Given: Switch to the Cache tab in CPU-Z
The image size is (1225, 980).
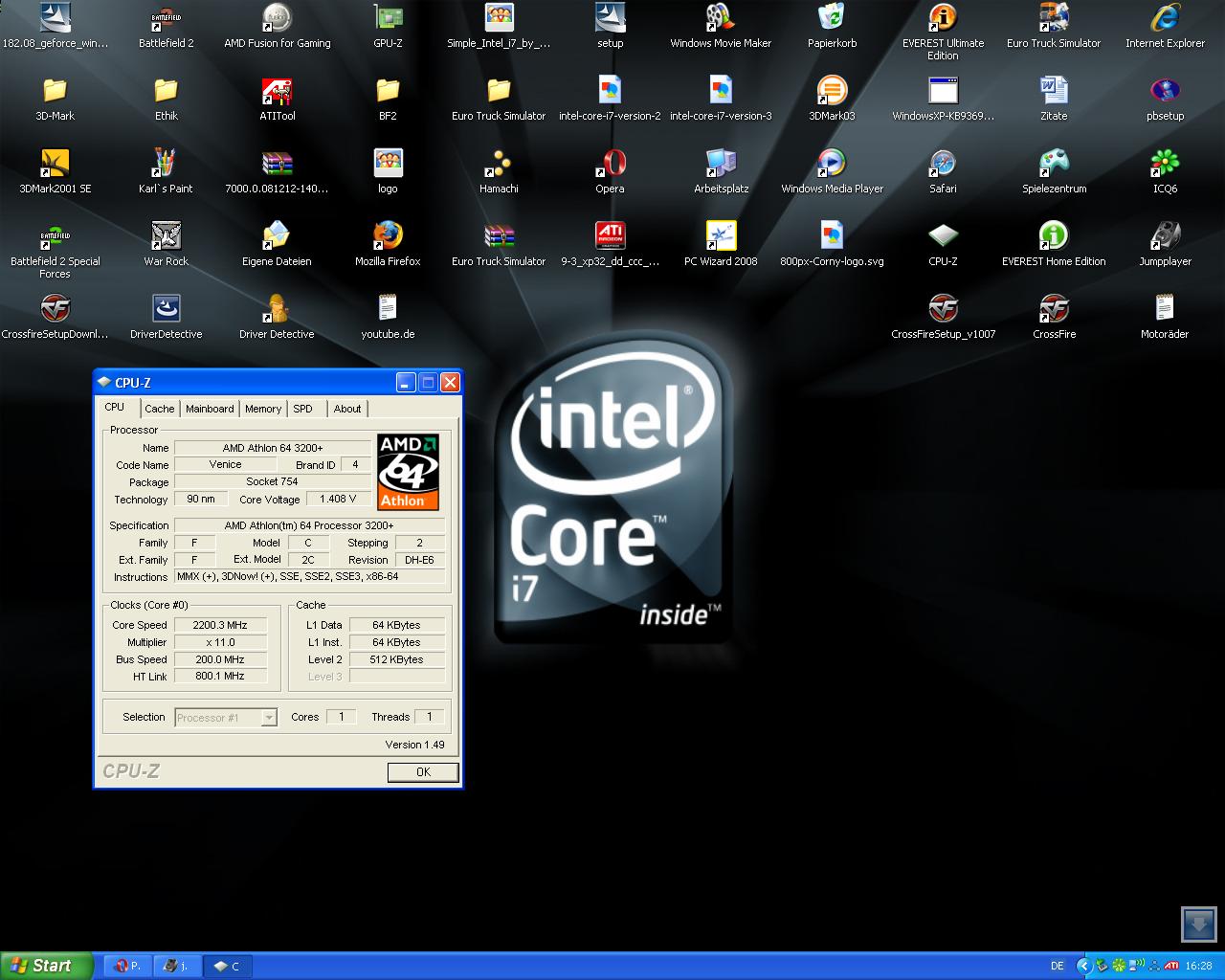Looking at the screenshot, I should 160,409.
